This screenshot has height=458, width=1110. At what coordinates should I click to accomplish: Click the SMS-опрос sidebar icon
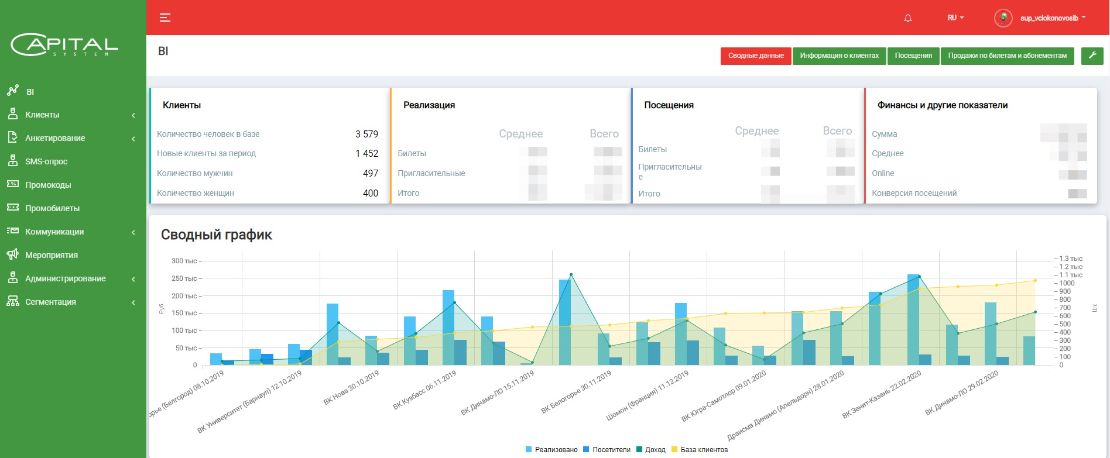(x=13, y=161)
